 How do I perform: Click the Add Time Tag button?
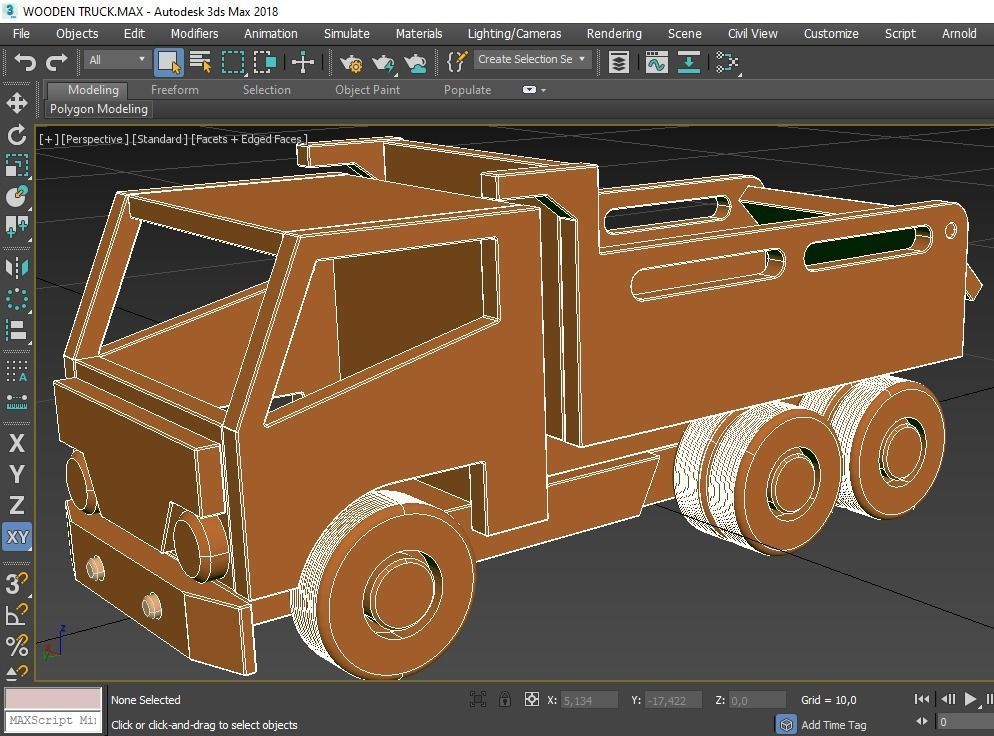click(834, 725)
